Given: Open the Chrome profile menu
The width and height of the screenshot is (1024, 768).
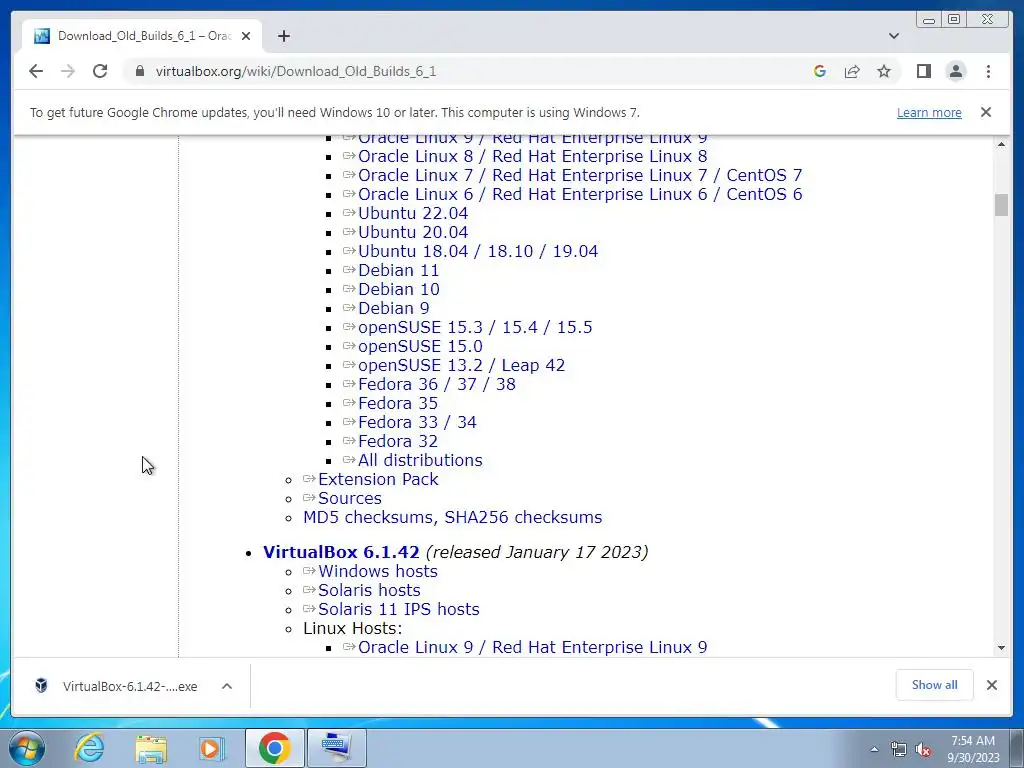Looking at the screenshot, I should (x=955, y=71).
